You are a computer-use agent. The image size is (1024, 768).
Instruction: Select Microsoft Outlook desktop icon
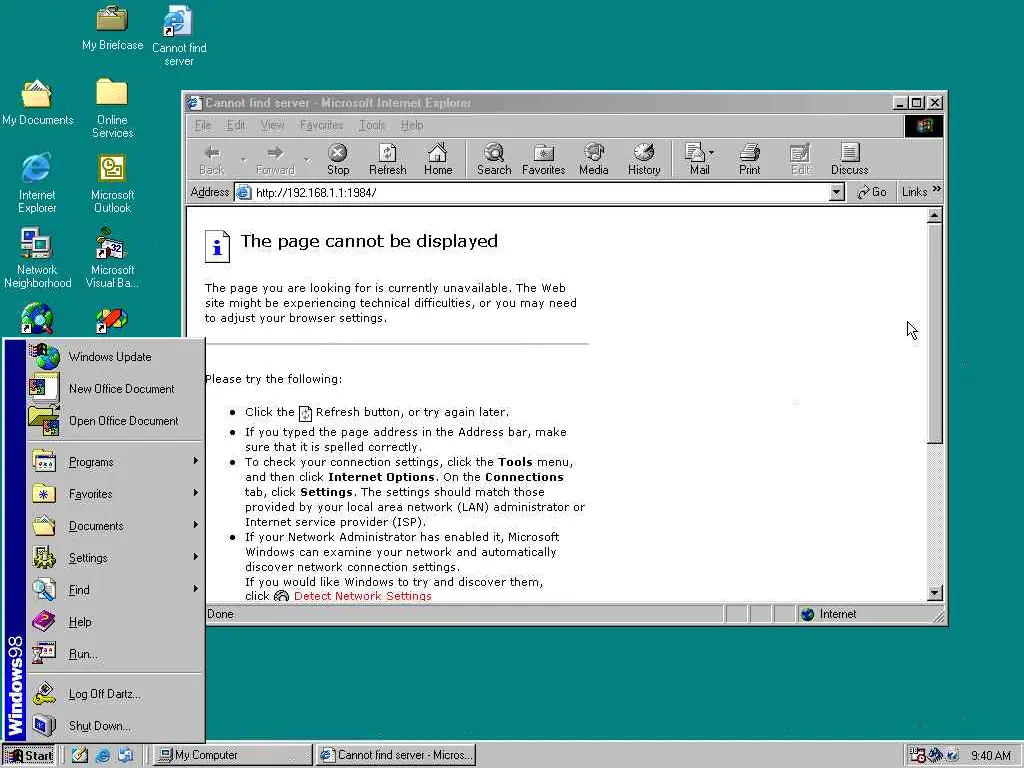(x=112, y=183)
